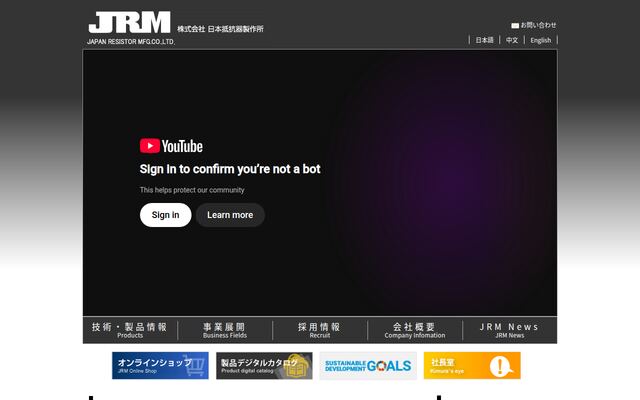Screen dimensions: 640x400
Task: Click the JRM logo in the header
Action: 129,22
